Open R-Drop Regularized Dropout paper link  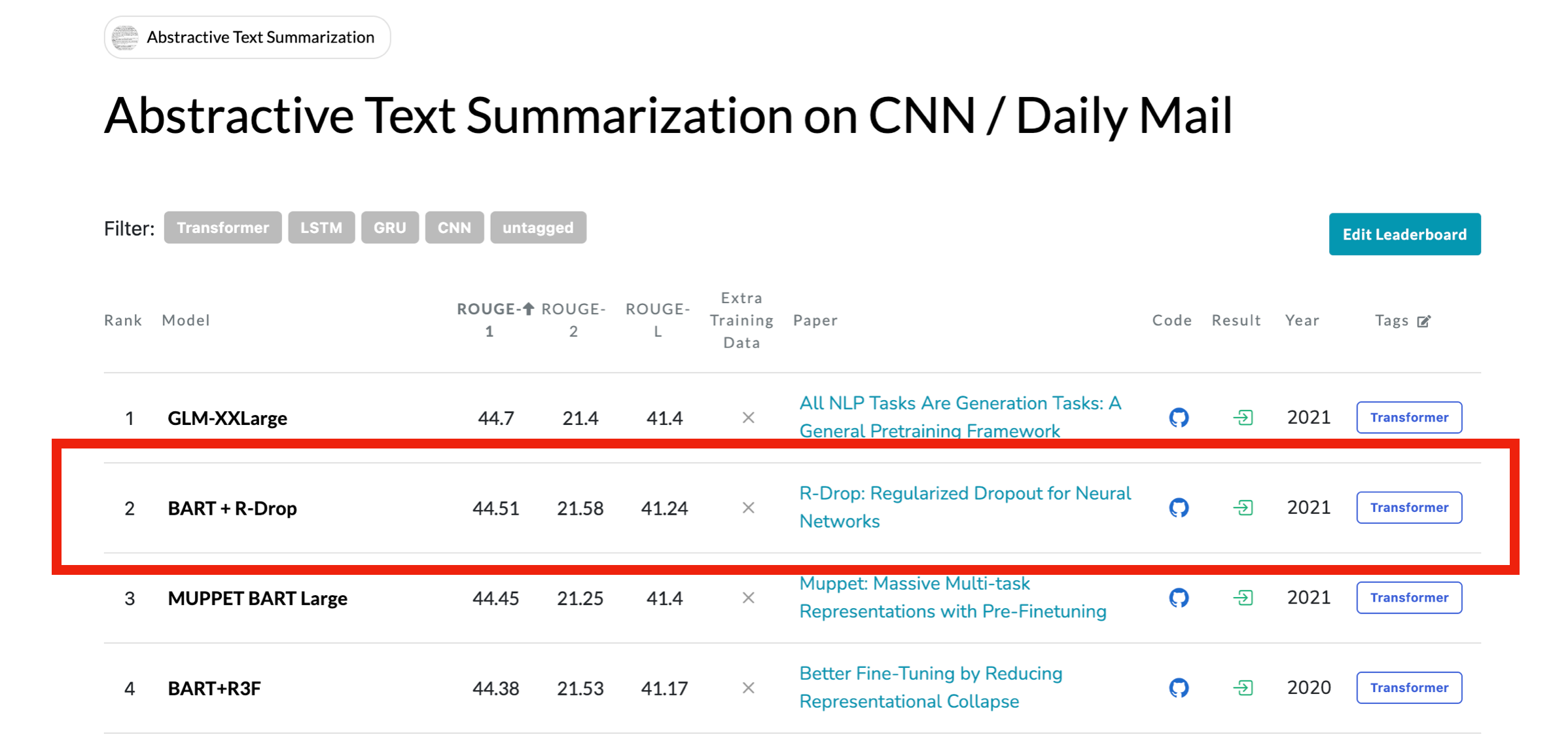click(x=965, y=494)
